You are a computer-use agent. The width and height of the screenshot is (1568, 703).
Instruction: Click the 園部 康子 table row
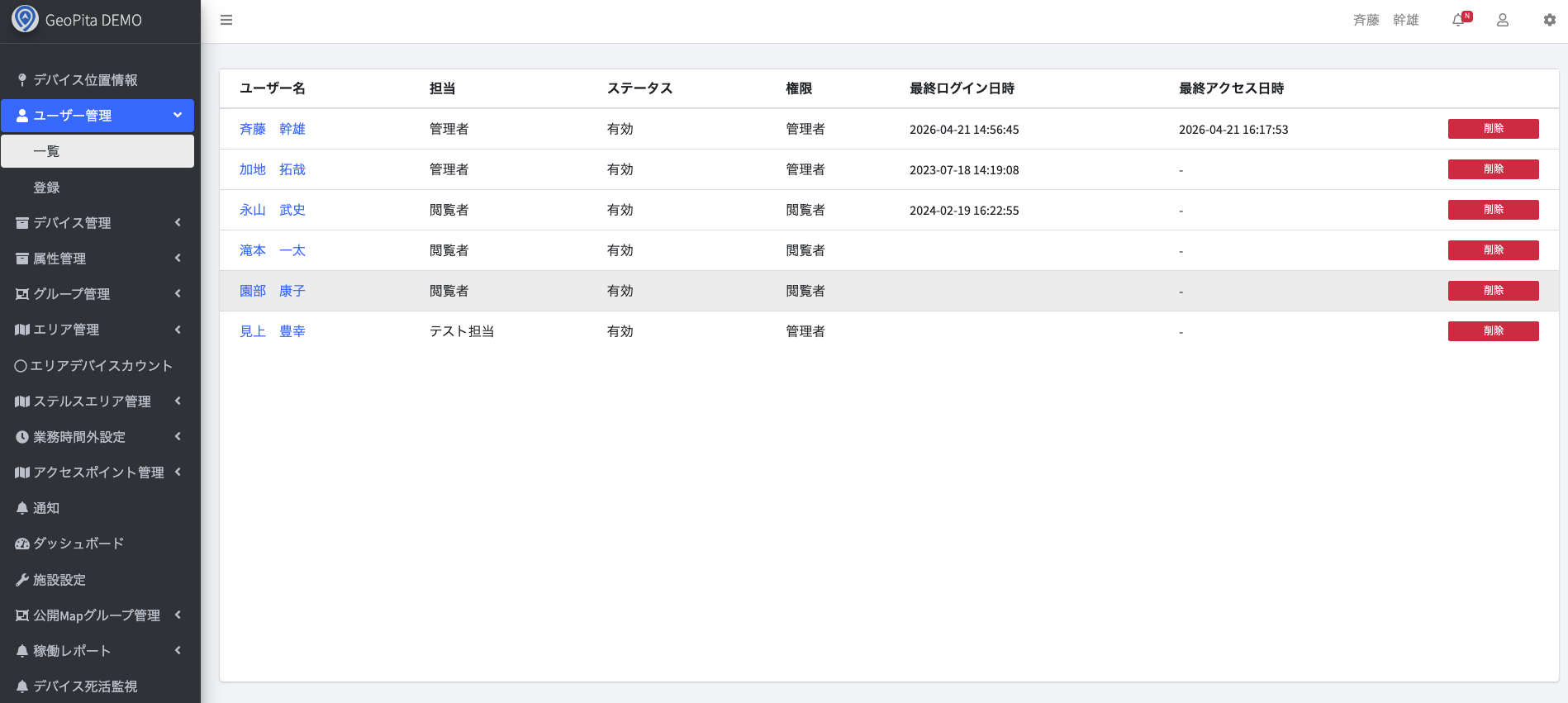click(888, 291)
